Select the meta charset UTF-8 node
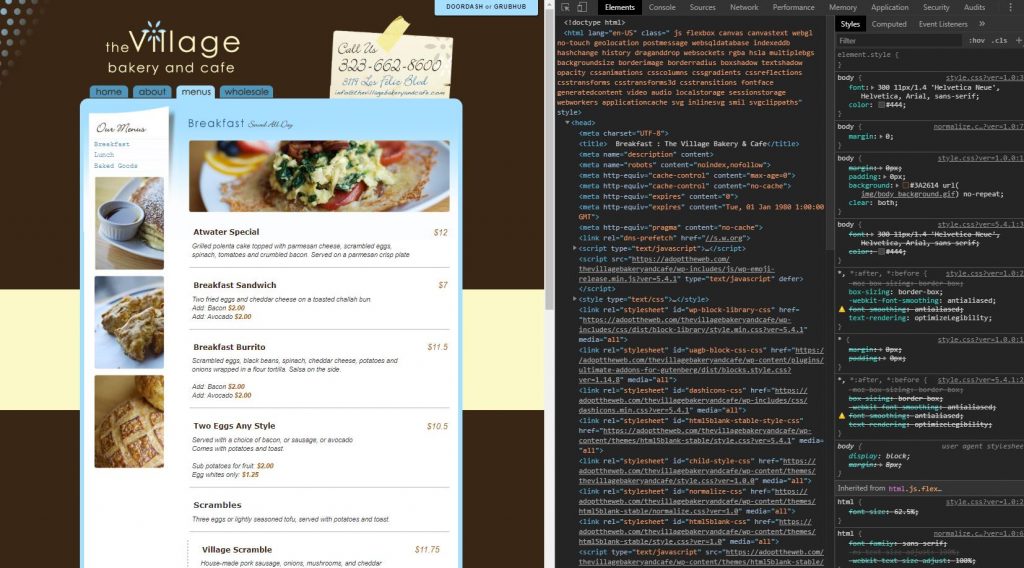The width and height of the screenshot is (1024, 568). coord(624,133)
